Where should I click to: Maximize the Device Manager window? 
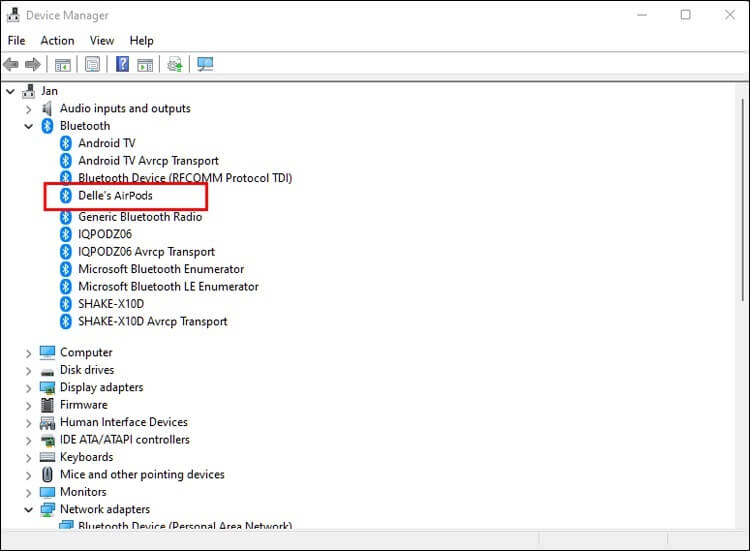coord(685,15)
